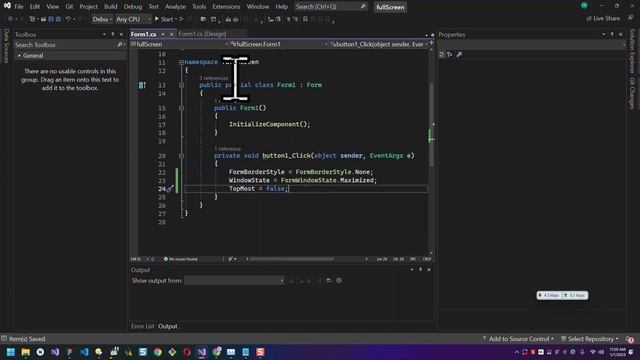Open the Debug configuration dropdown
Image resolution: width=640 pixels, height=360 pixels.
pyautogui.click(x=102, y=19)
